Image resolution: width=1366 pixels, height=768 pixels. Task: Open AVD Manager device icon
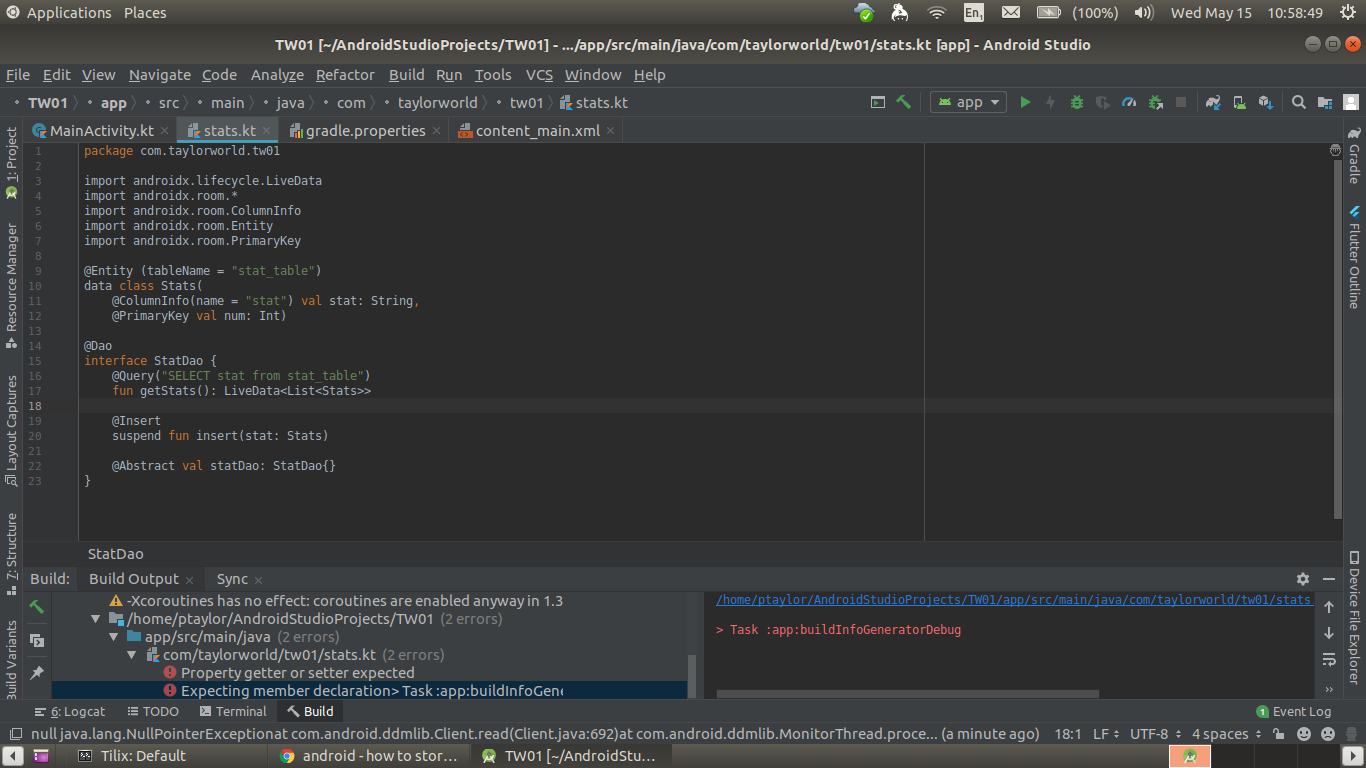point(1239,102)
